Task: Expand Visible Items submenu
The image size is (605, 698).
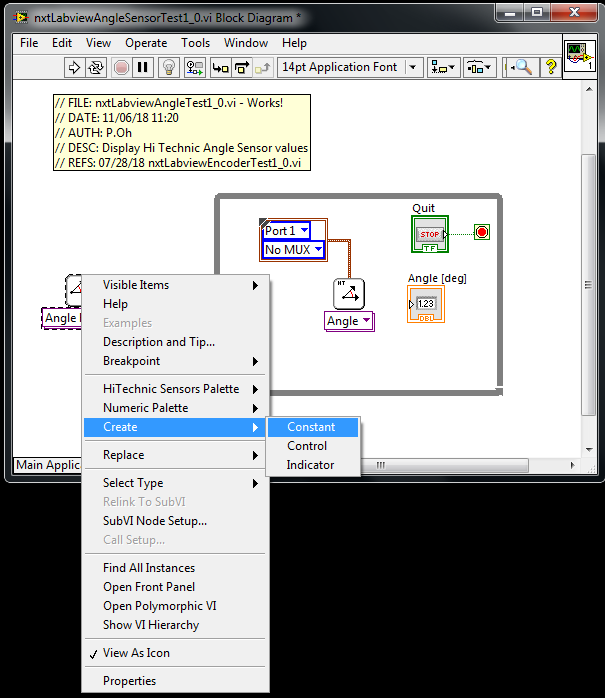Action: (176, 285)
